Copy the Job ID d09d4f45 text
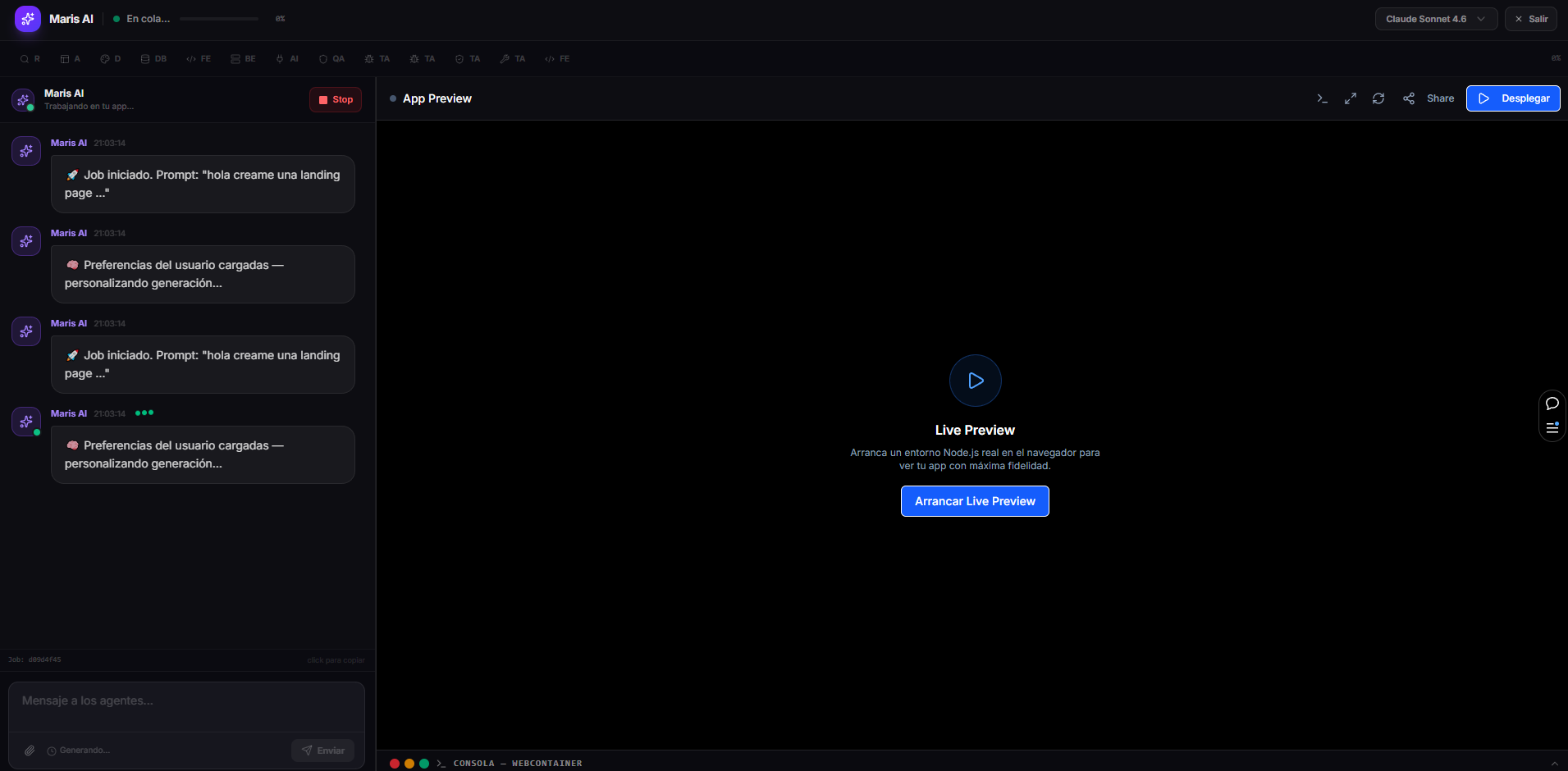The height and width of the screenshot is (771, 1568). (34, 659)
